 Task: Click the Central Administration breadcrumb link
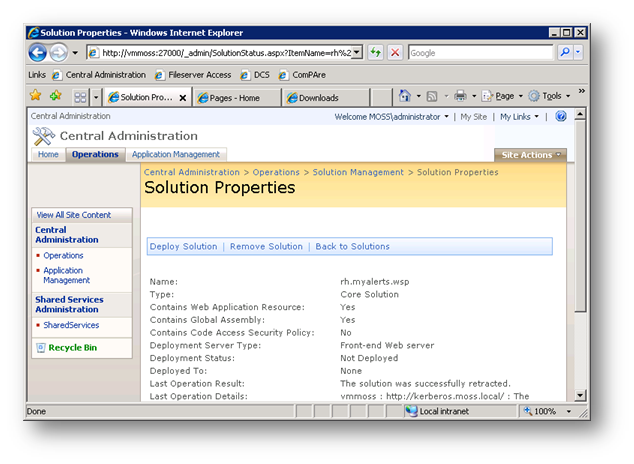pos(192,172)
